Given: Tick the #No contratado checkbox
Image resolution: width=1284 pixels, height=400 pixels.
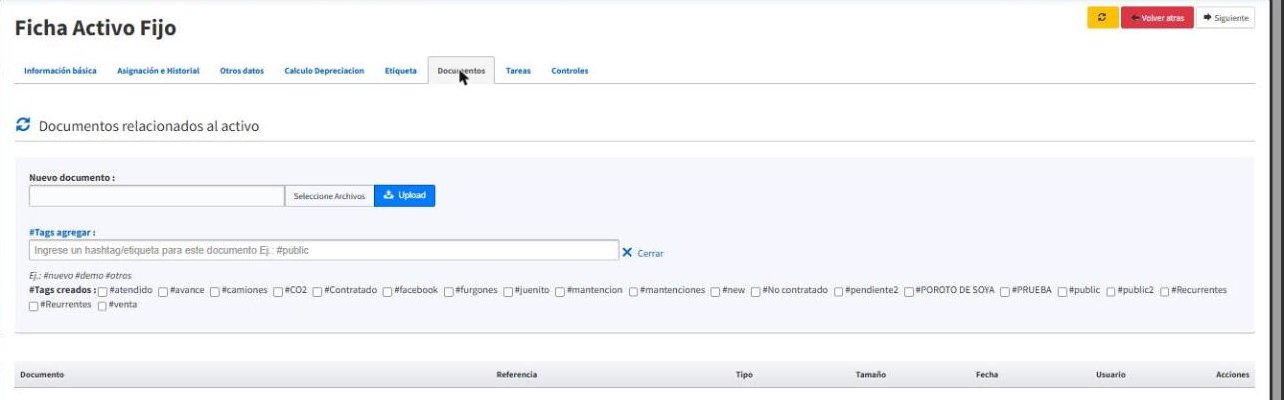Looking at the screenshot, I should coord(756,291).
